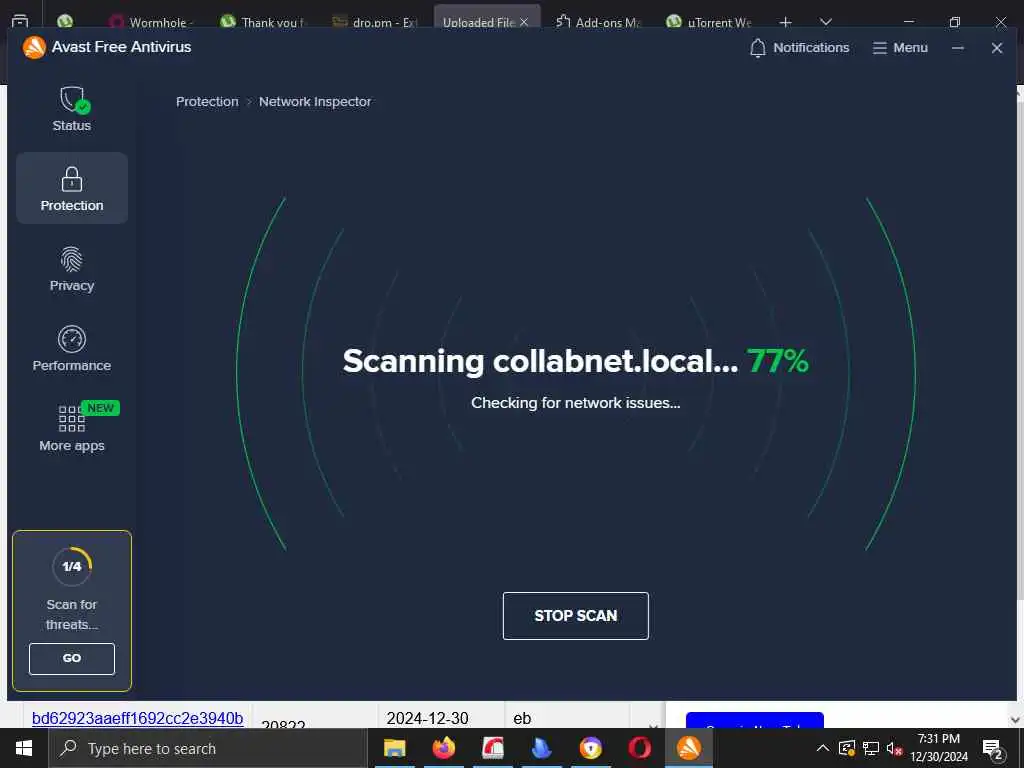Click 'Checking for network issues...' text
The image size is (1024, 768).
pyautogui.click(x=575, y=403)
